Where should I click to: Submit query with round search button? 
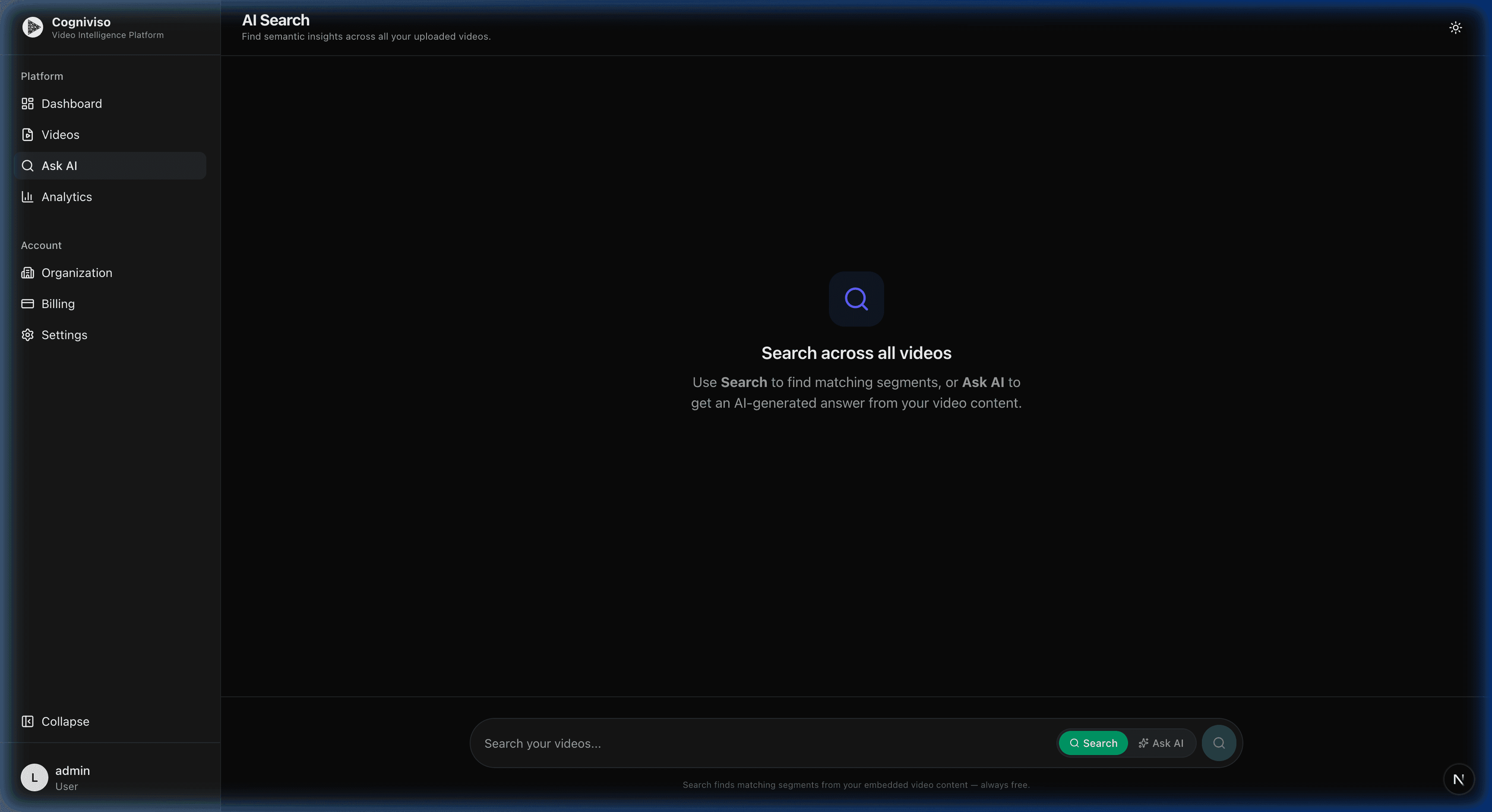pos(1219,743)
